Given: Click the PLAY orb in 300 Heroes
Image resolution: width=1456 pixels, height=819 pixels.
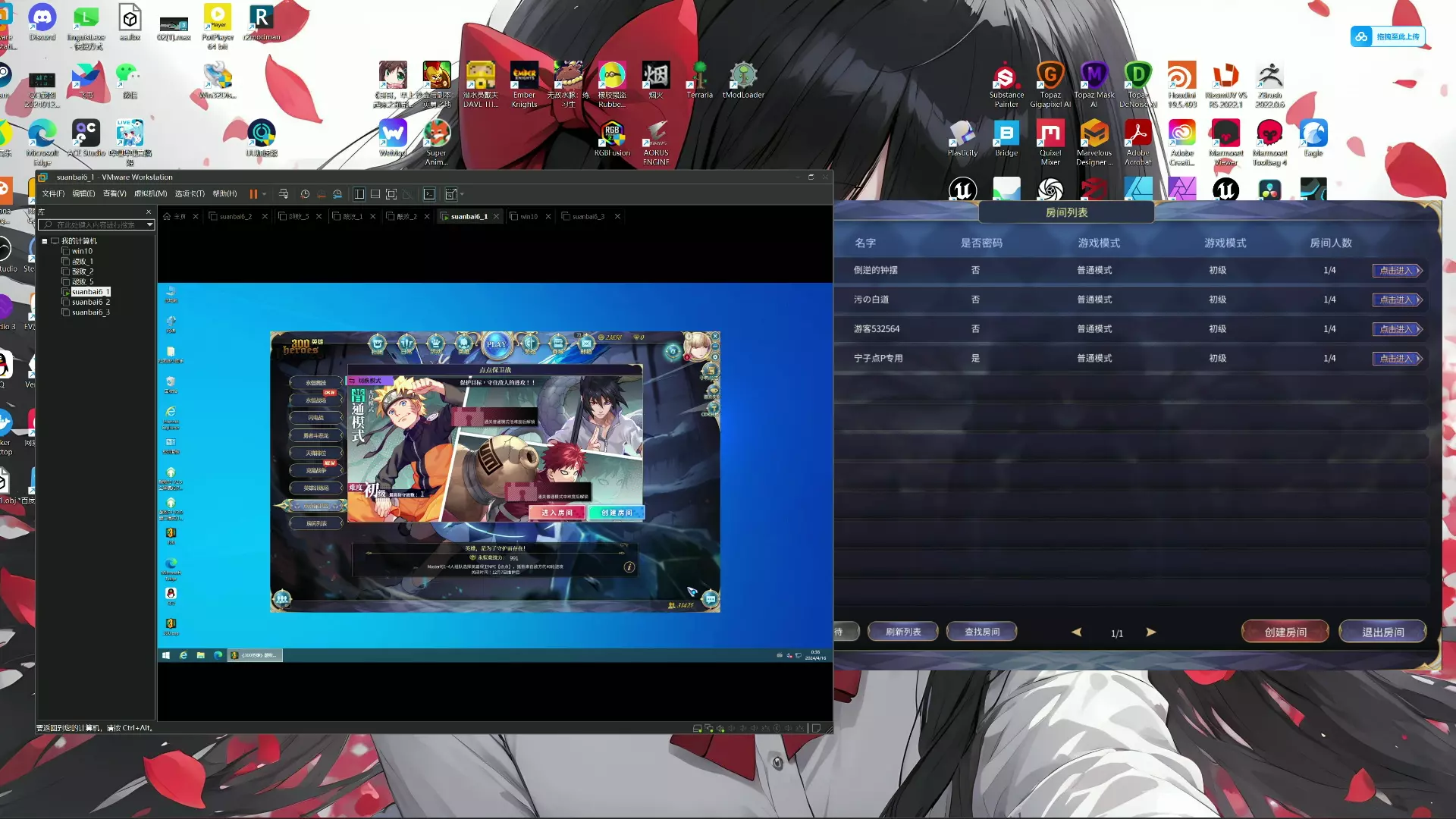Looking at the screenshot, I should 497,344.
